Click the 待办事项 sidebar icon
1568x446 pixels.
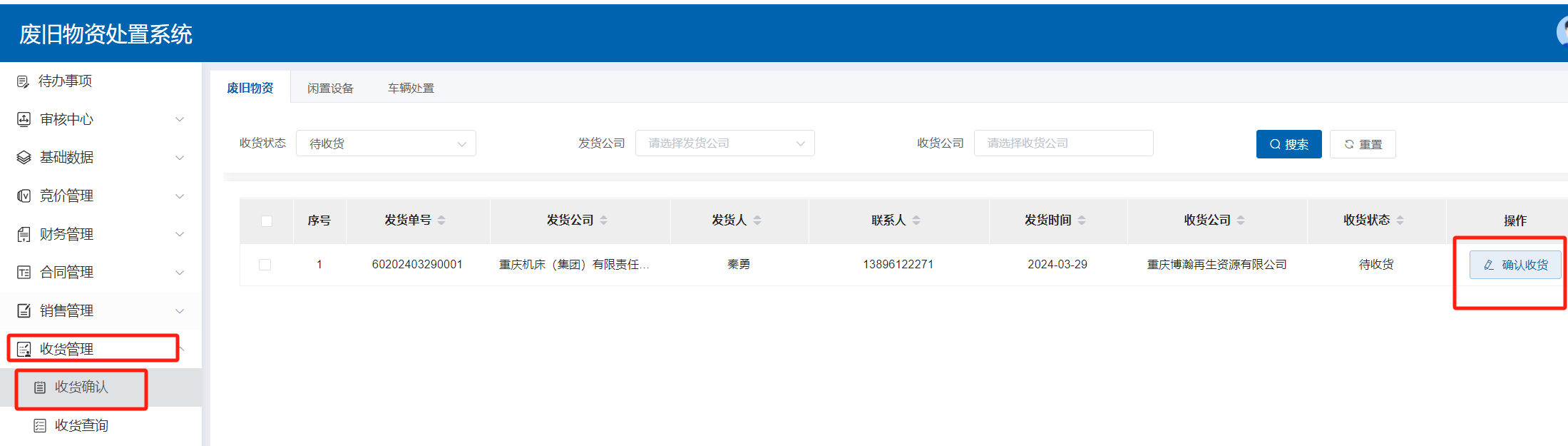(x=24, y=81)
